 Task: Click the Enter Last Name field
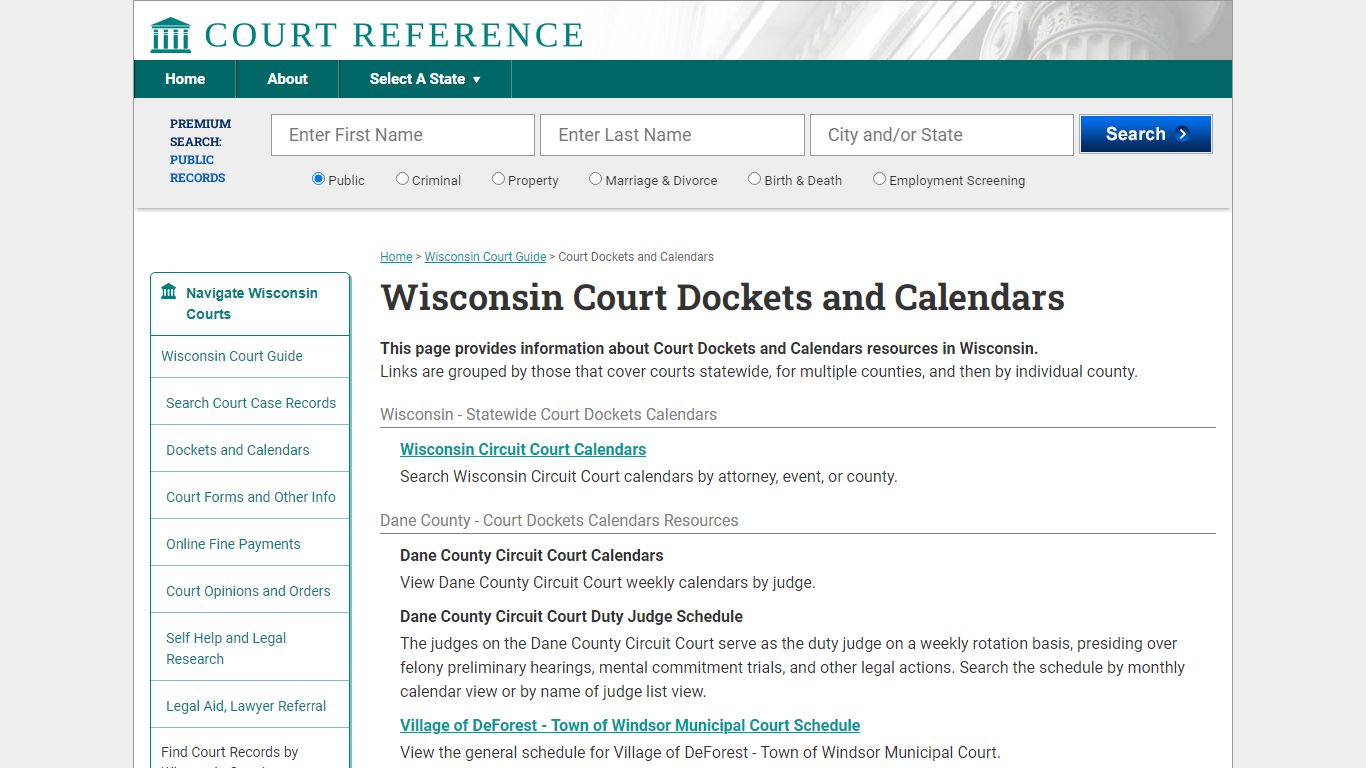coord(672,135)
